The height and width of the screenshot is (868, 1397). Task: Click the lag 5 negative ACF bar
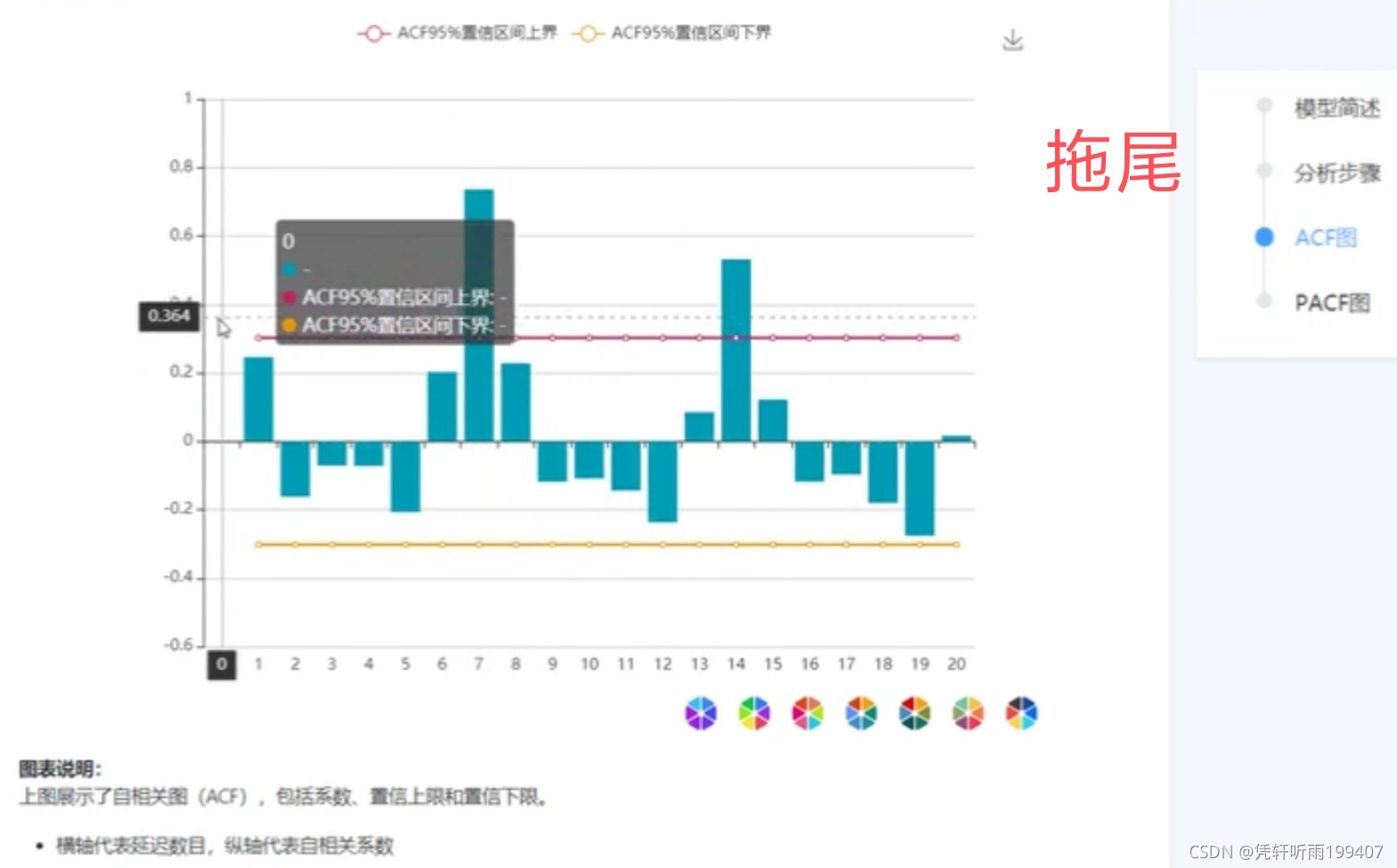point(405,477)
